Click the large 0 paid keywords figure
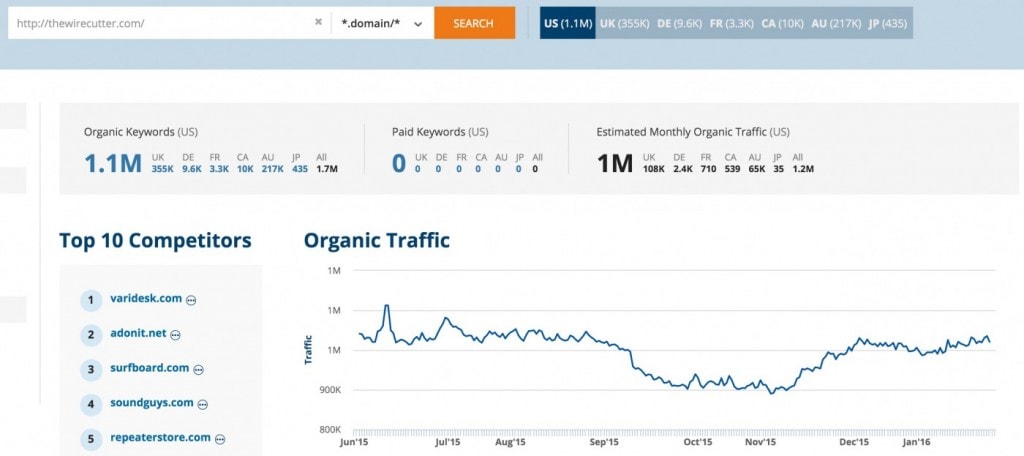 (399, 164)
